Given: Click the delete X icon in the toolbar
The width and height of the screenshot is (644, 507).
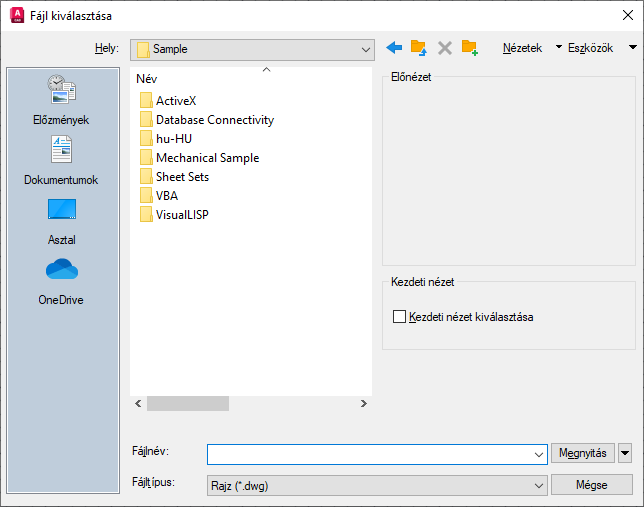Looking at the screenshot, I should (x=444, y=48).
